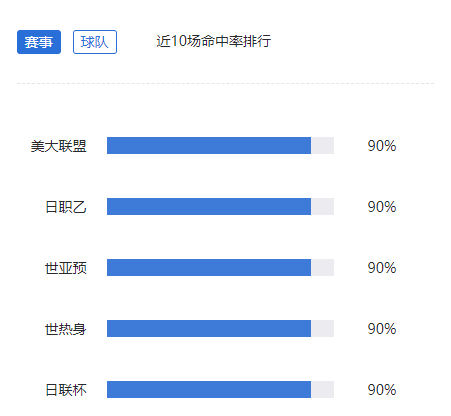The image size is (451, 416).
Task: Click the 世热身 league label
Action: click(x=66, y=329)
